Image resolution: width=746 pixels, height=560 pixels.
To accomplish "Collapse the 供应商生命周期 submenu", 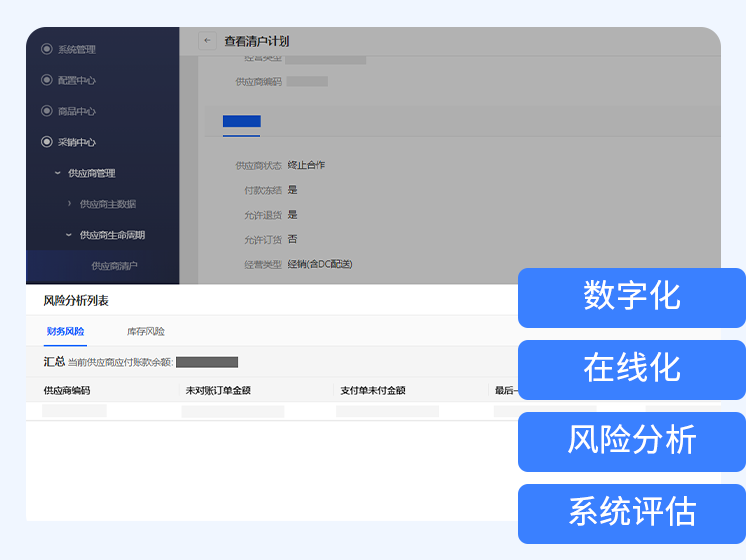I will pos(69,235).
